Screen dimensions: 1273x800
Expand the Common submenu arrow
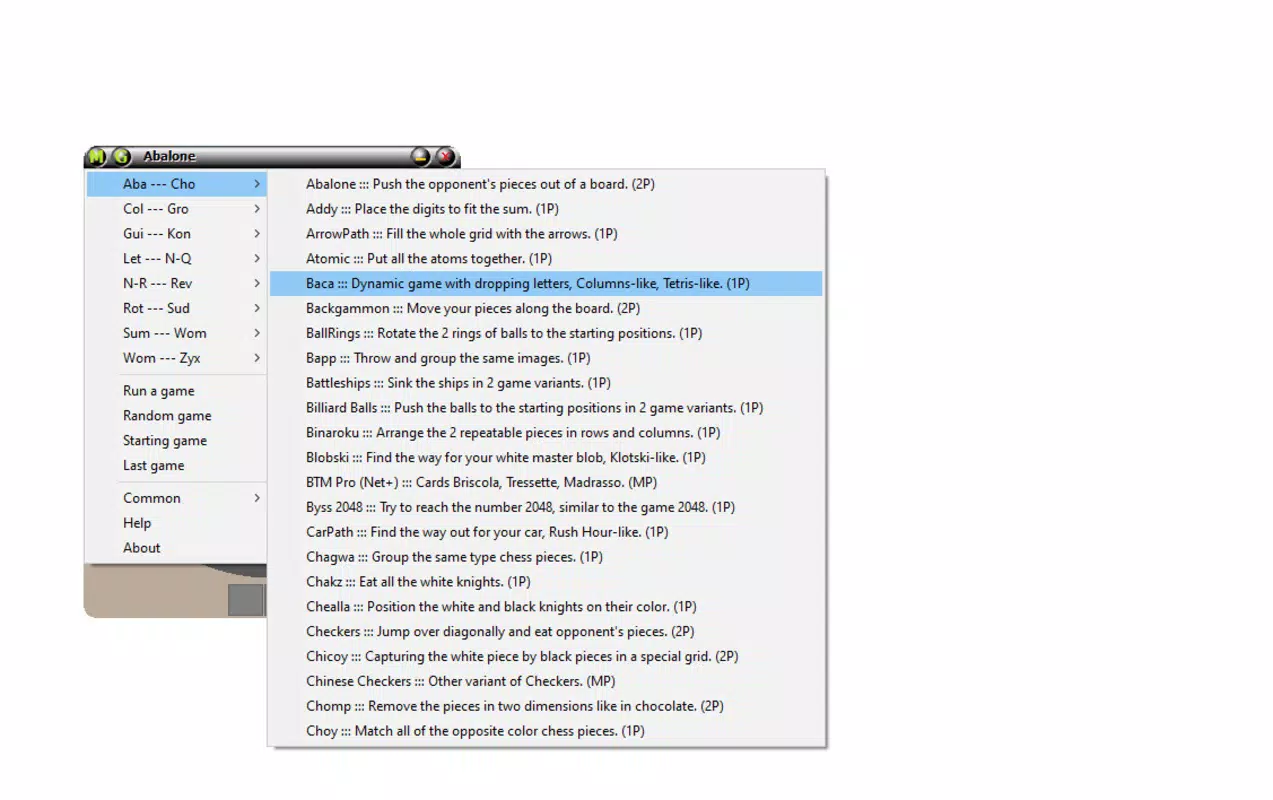tap(257, 498)
